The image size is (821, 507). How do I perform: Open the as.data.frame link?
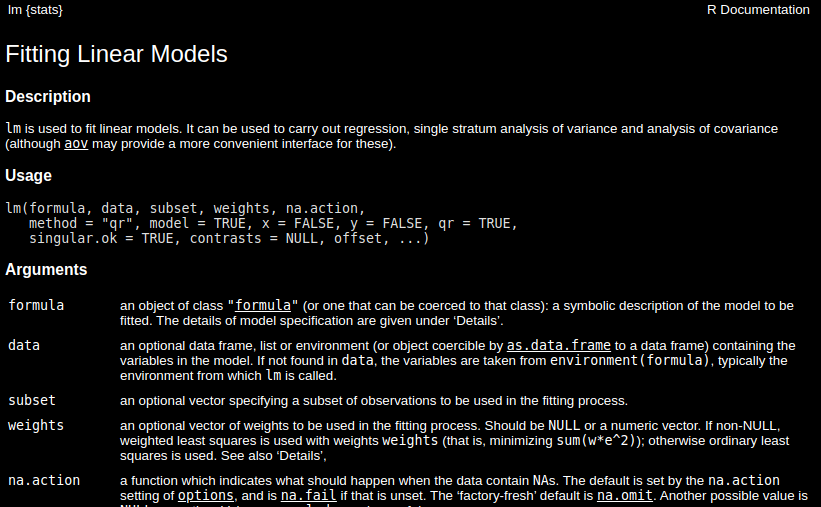pos(559,346)
